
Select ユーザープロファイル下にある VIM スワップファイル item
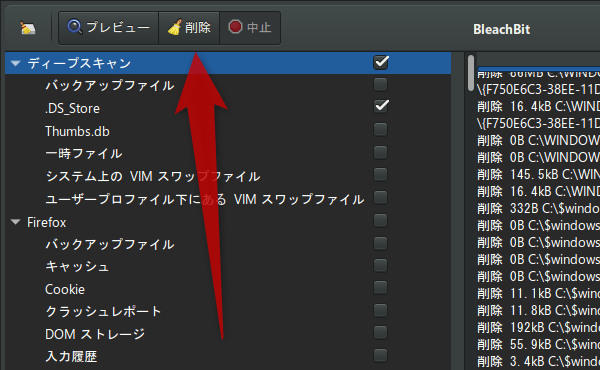point(204,199)
